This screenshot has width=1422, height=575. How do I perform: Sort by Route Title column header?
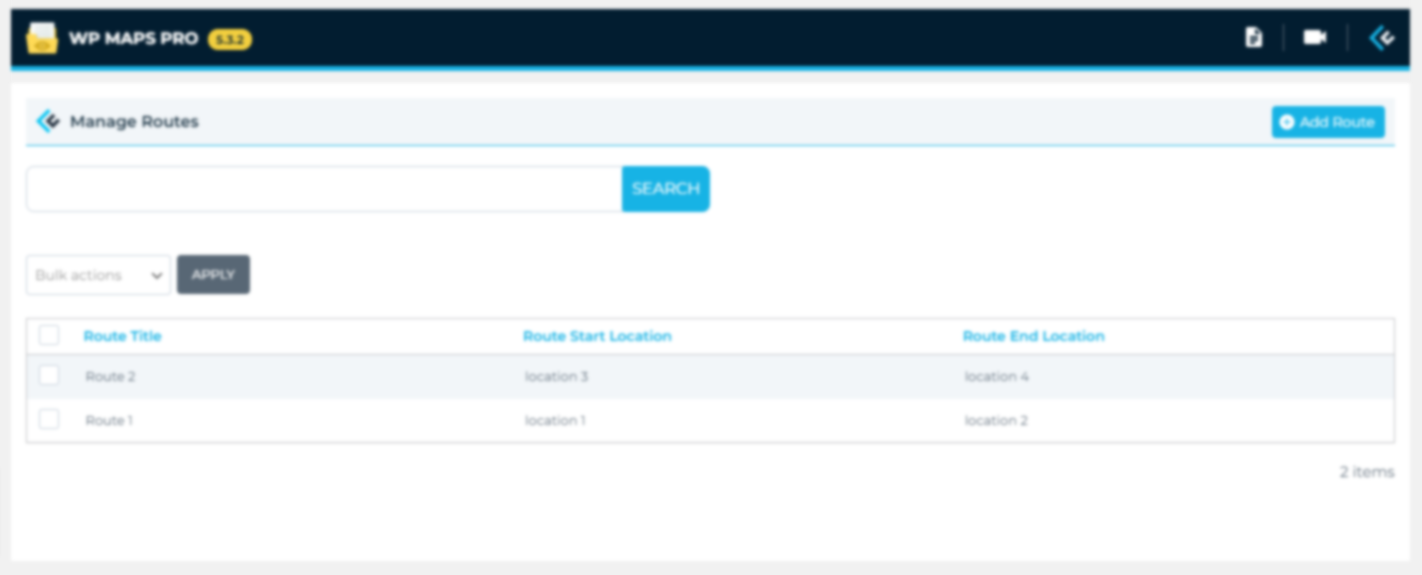tap(122, 336)
